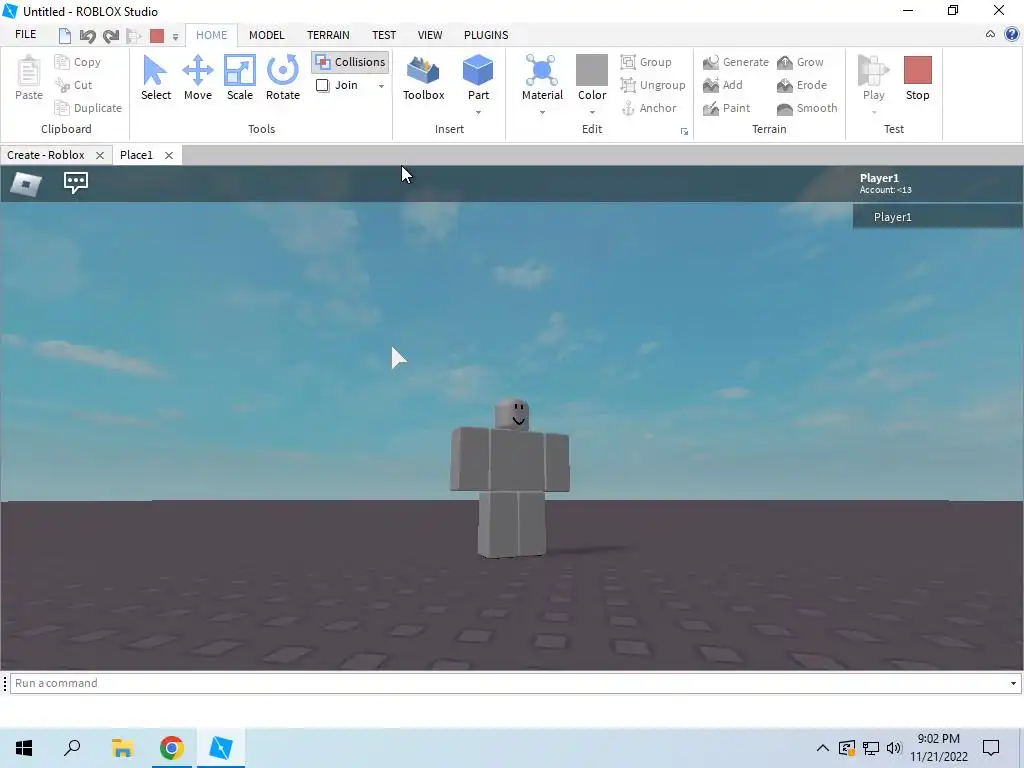Open the Windows Start menu
Image resolution: width=1024 pixels, height=768 pixels.
point(24,748)
